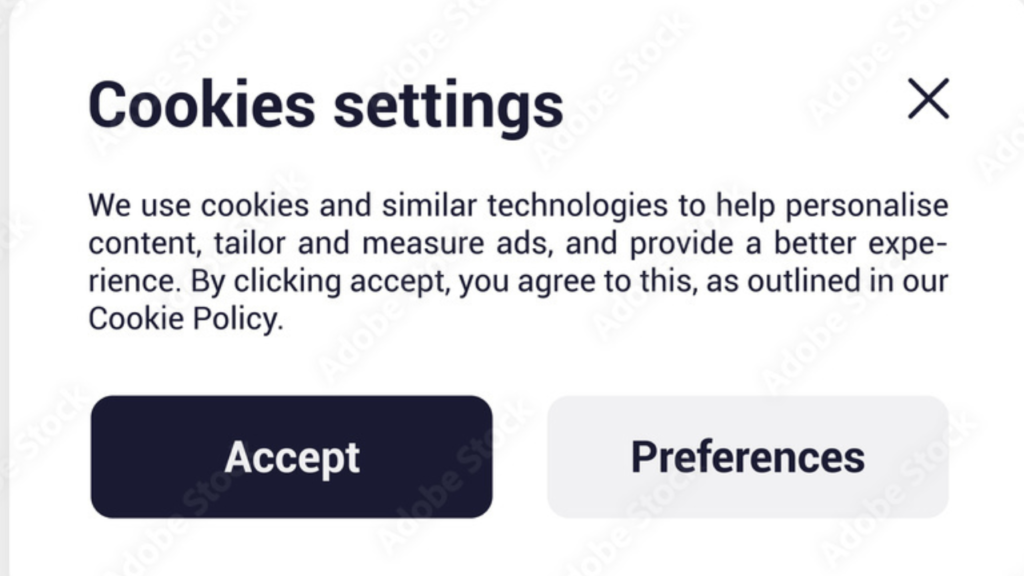The height and width of the screenshot is (576, 1024).
Task: Agree to cookies with the dark Accept button
Action: 291,457
